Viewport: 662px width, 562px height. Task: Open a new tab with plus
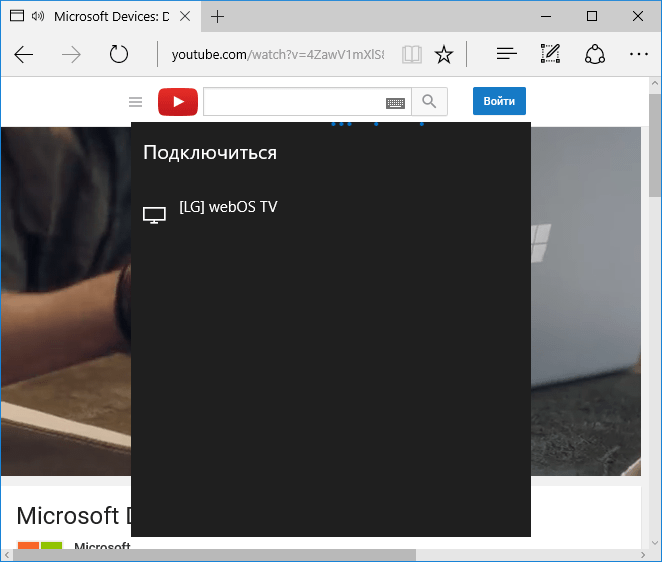[217, 17]
